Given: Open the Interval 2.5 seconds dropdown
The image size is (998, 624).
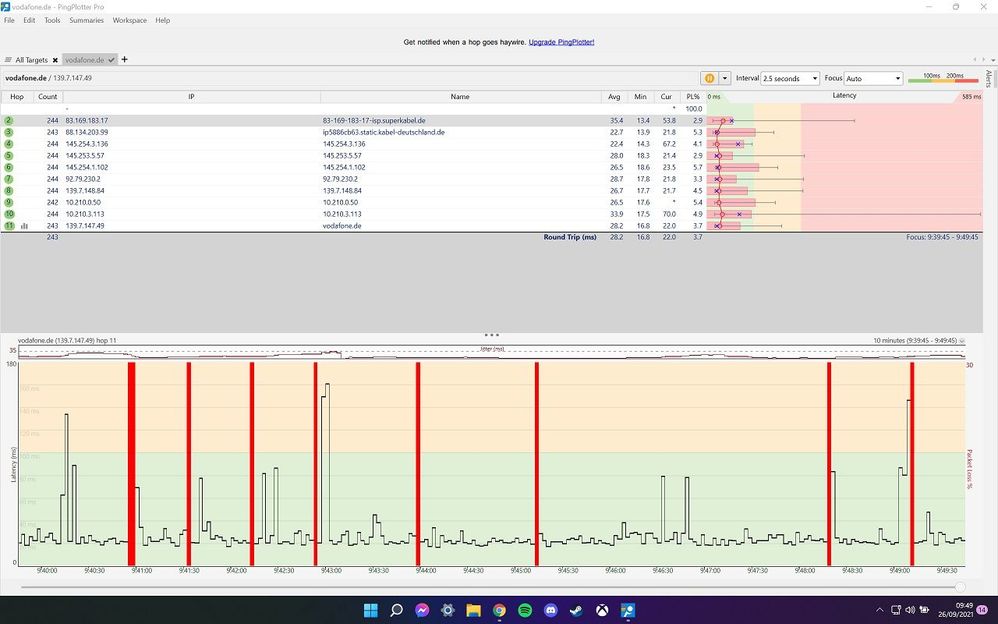Looking at the screenshot, I should pos(789,78).
